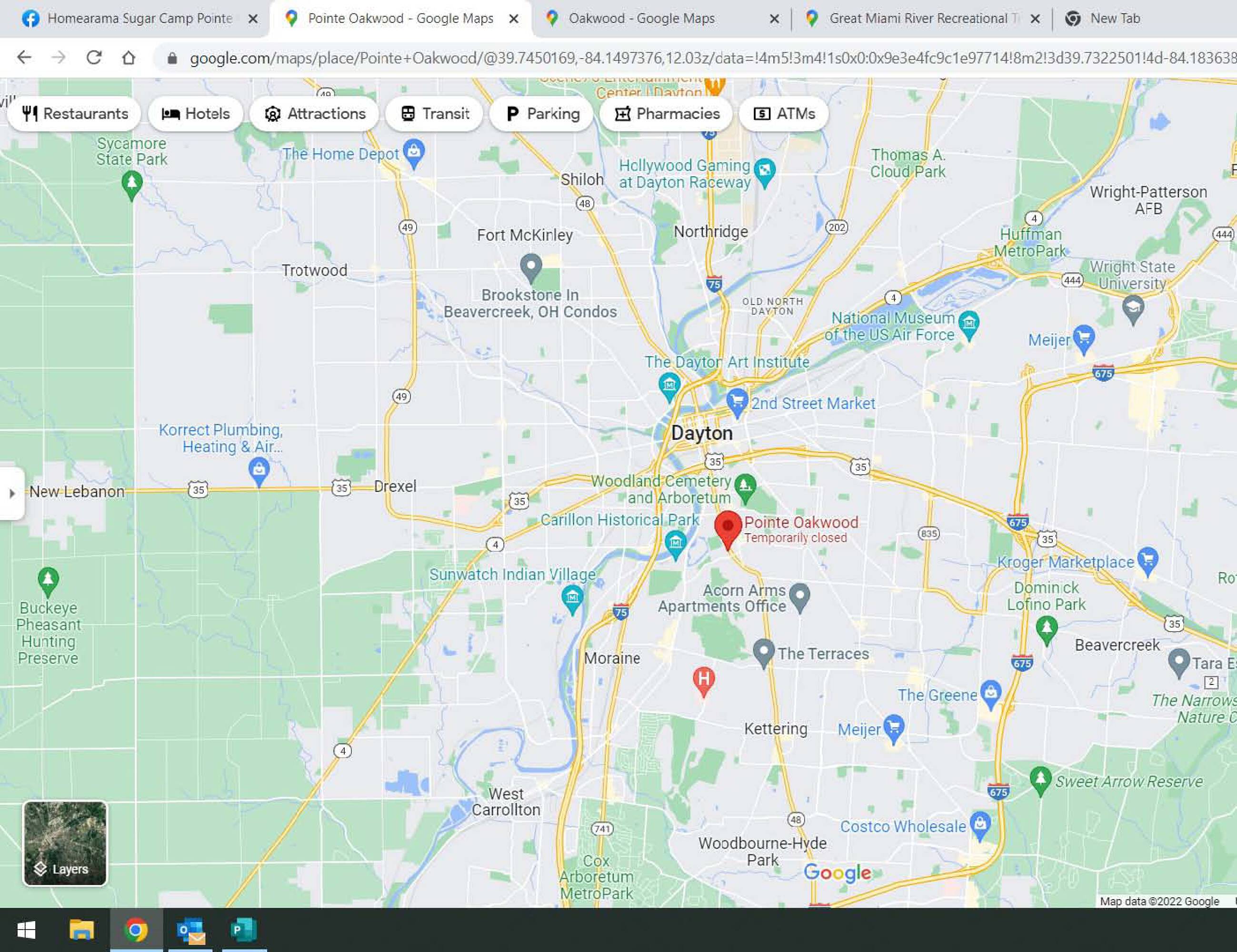Screen dimensions: 1237x952
Task: Open the Layers satellite thumbnail
Action: (65, 843)
